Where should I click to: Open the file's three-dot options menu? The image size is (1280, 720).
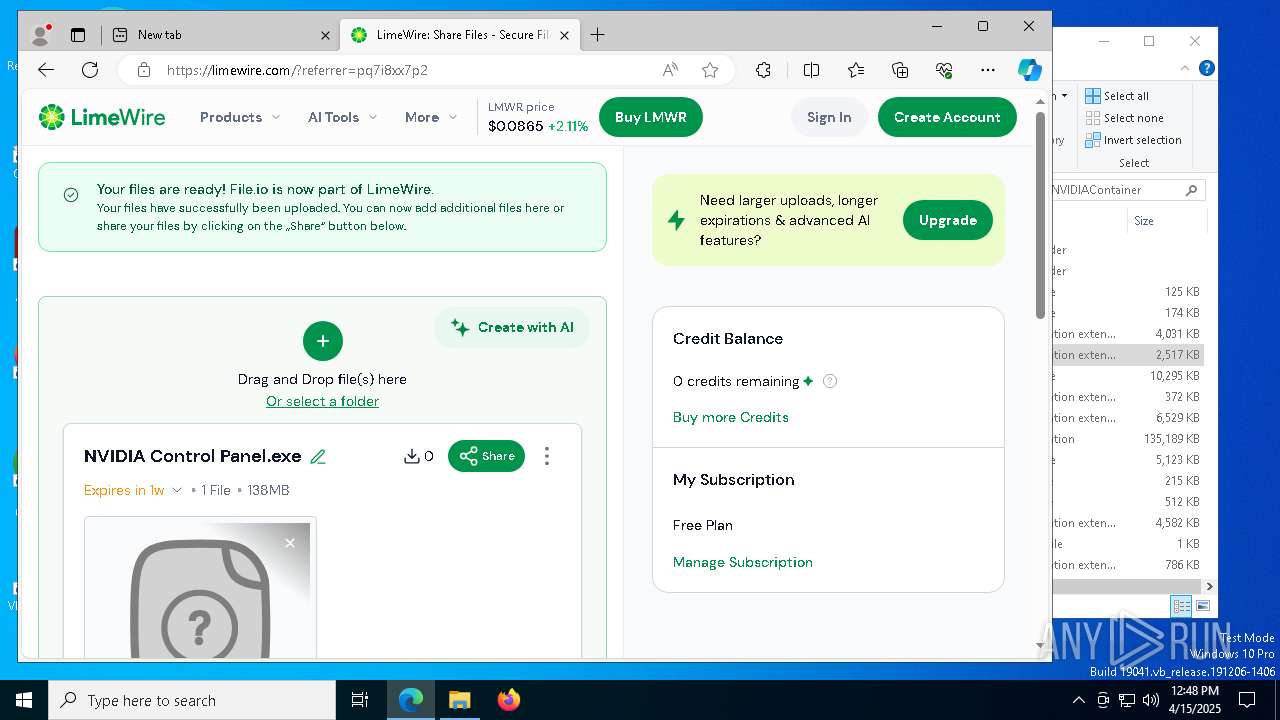pyautogui.click(x=547, y=456)
